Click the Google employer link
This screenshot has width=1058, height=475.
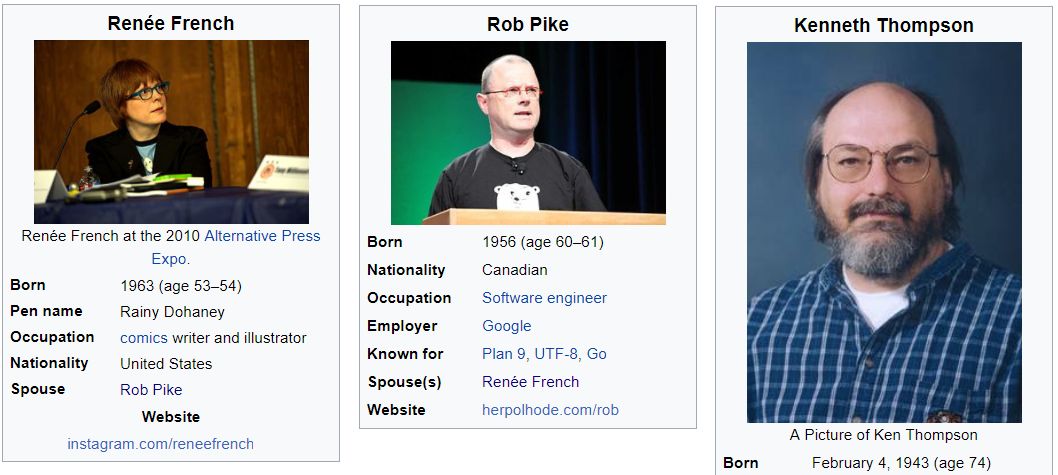click(506, 326)
